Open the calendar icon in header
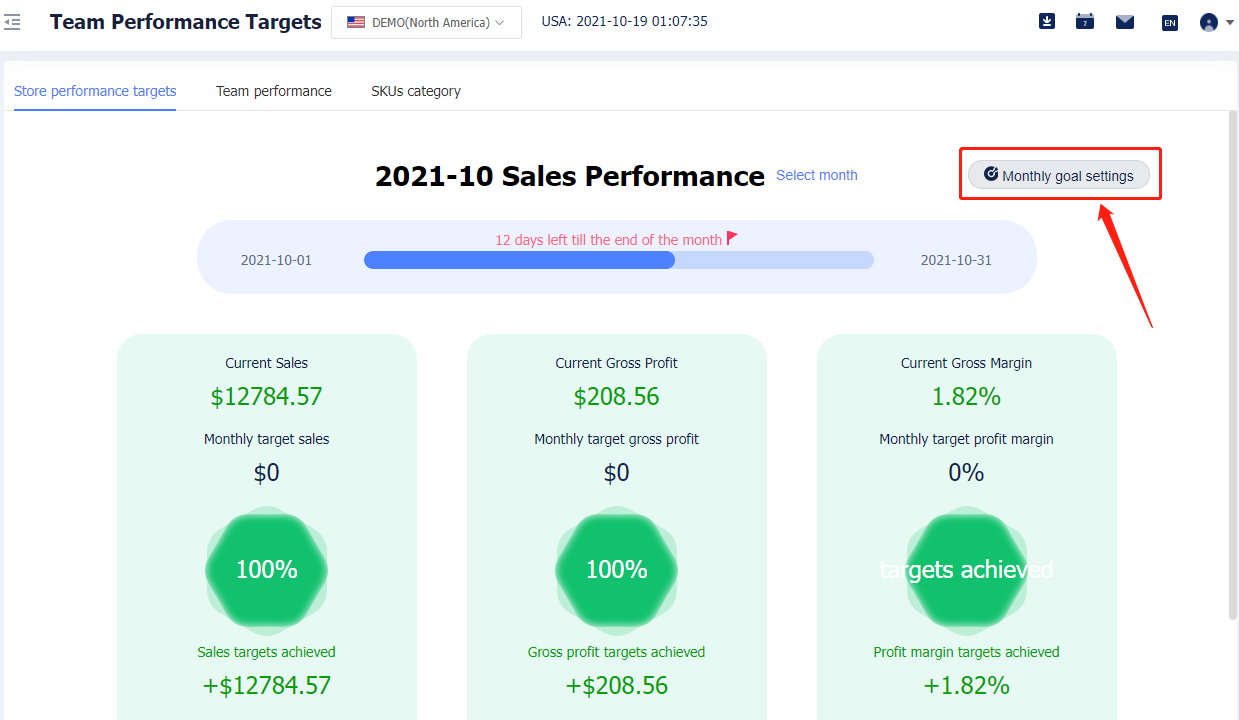This screenshot has height=720, width=1239. (1085, 21)
